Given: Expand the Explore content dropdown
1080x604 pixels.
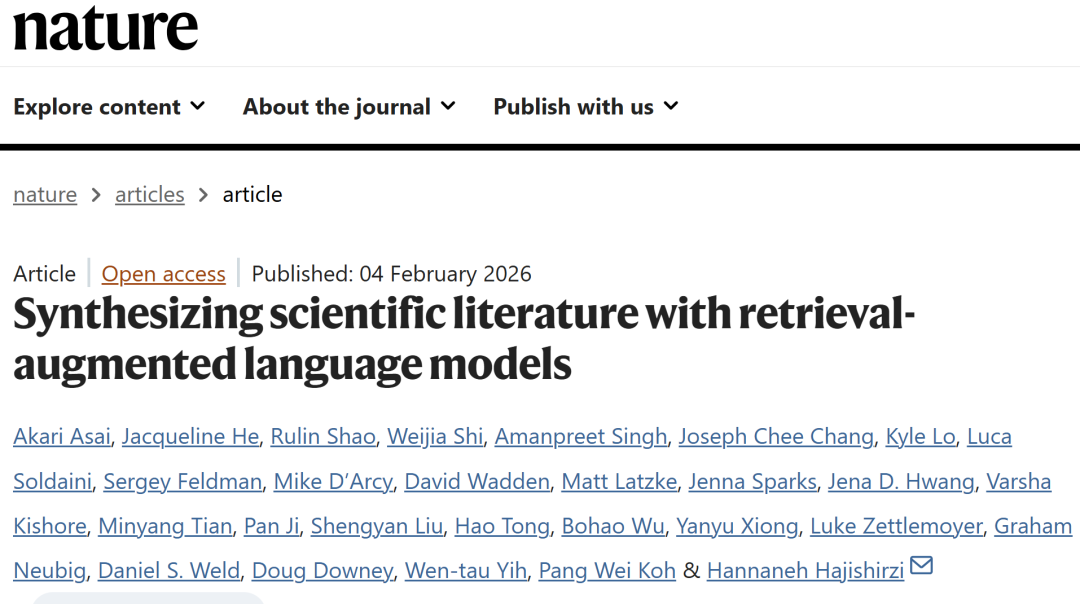Looking at the screenshot, I should click(109, 106).
